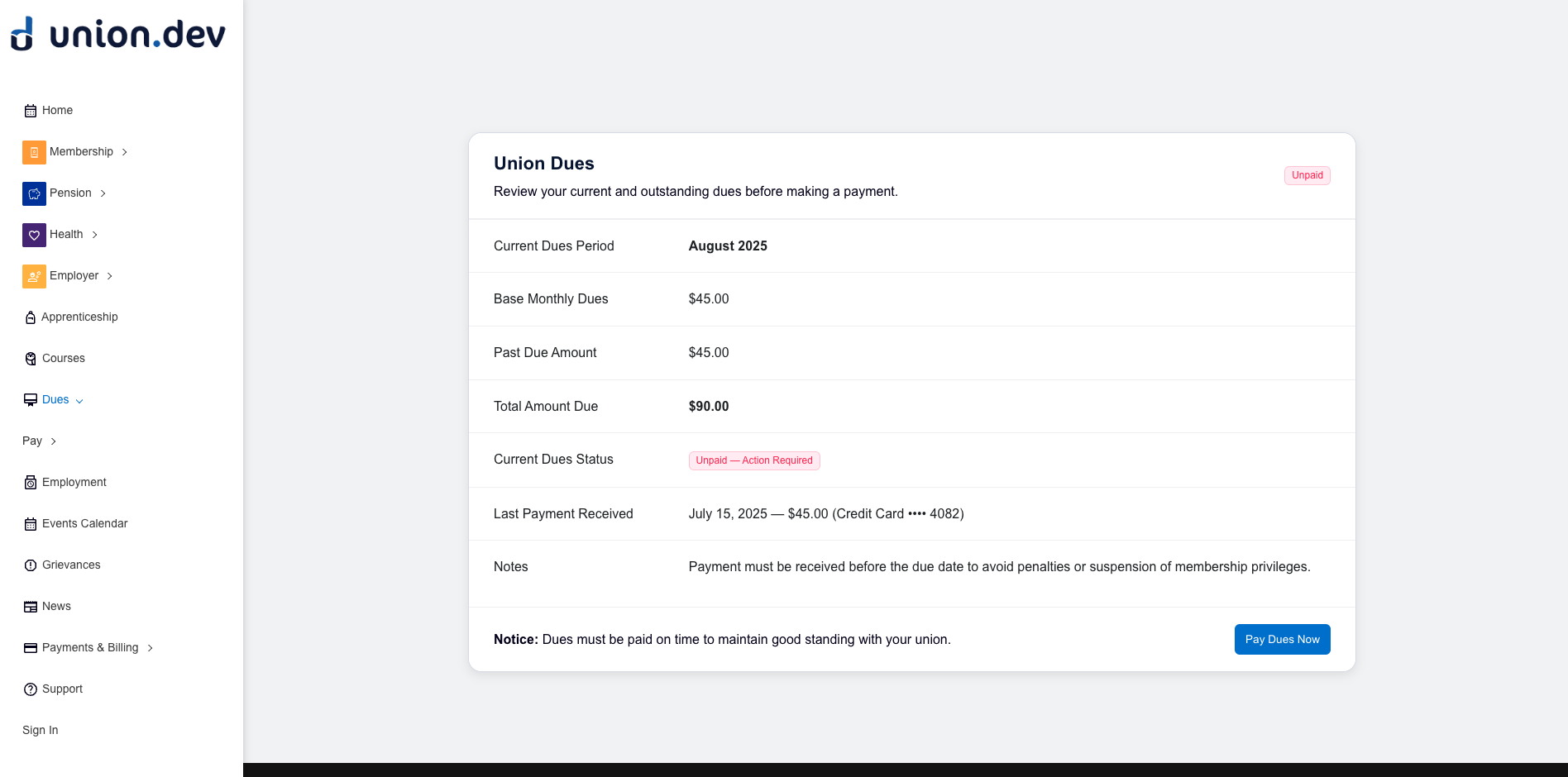Expand the Membership submenu chevron
The width and height of the screenshot is (1568, 777).
coord(125,152)
